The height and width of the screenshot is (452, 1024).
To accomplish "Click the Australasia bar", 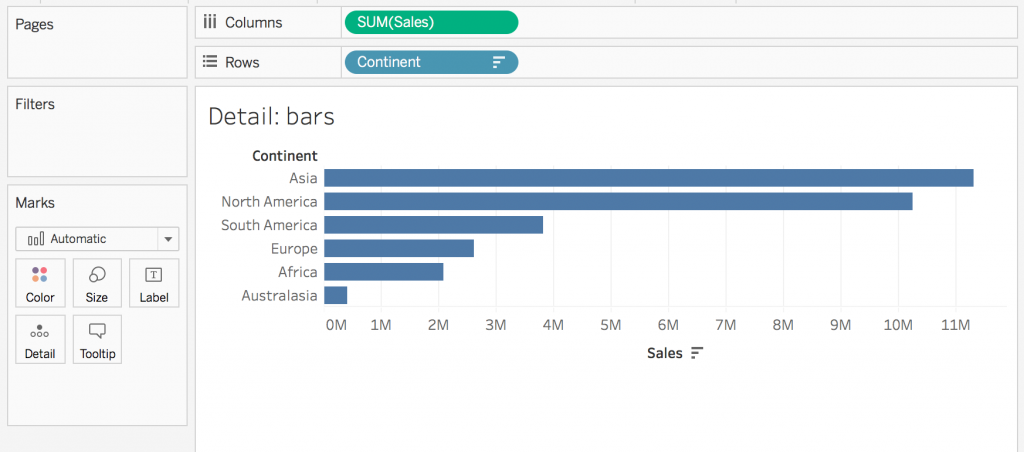I will 335,295.
